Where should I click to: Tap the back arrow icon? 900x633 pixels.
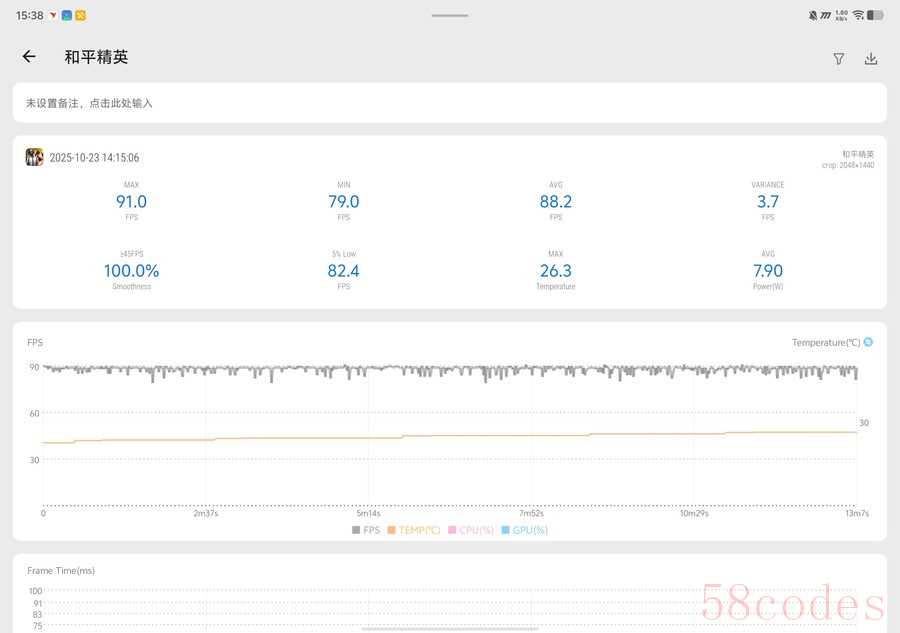pos(29,56)
